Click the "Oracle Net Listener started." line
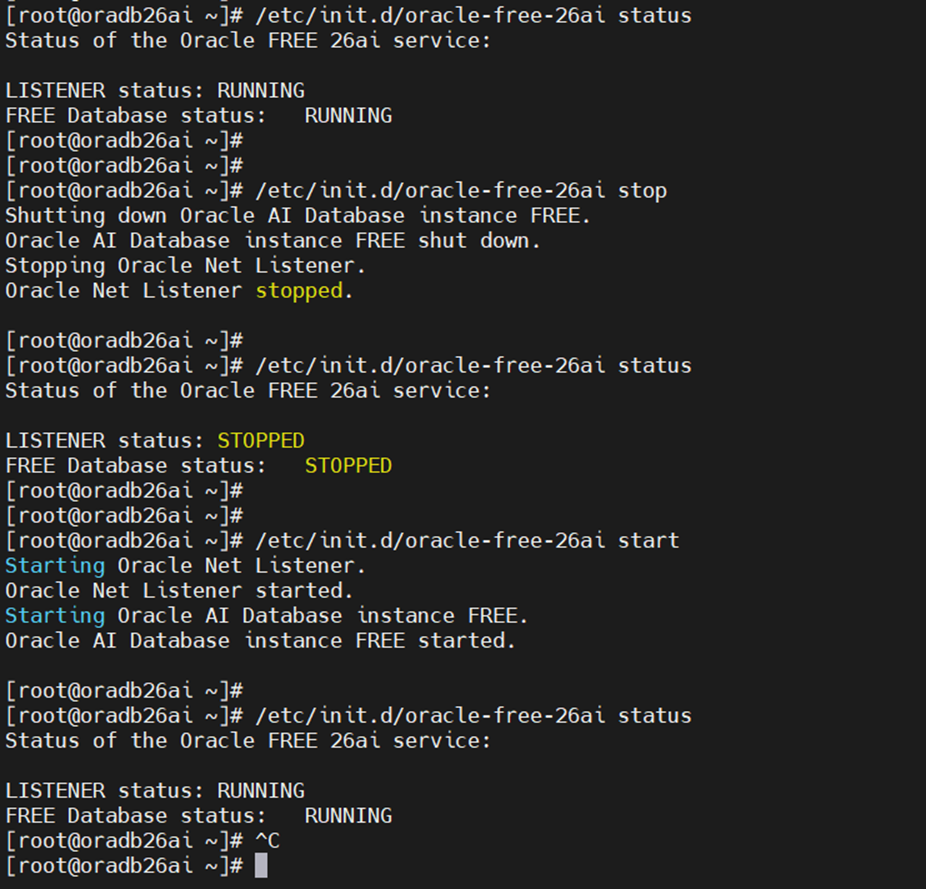Image resolution: width=926 pixels, height=889 pixels. pos(179,591)
